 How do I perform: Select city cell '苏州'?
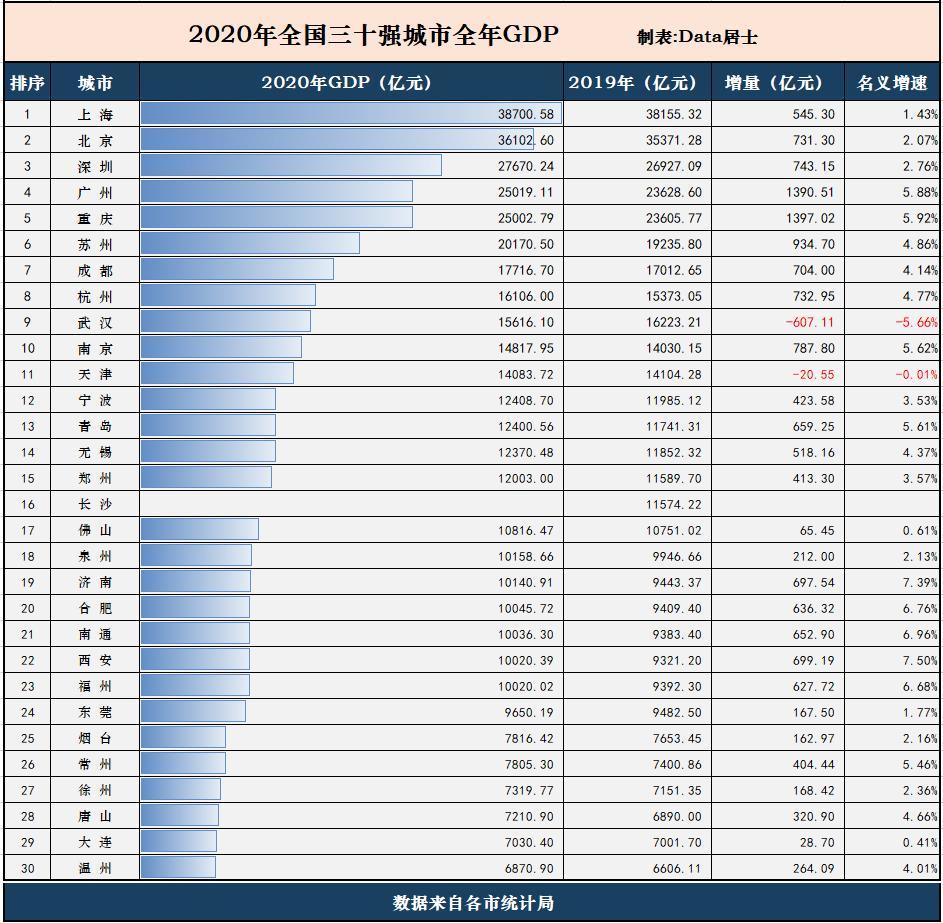point(95,245)
